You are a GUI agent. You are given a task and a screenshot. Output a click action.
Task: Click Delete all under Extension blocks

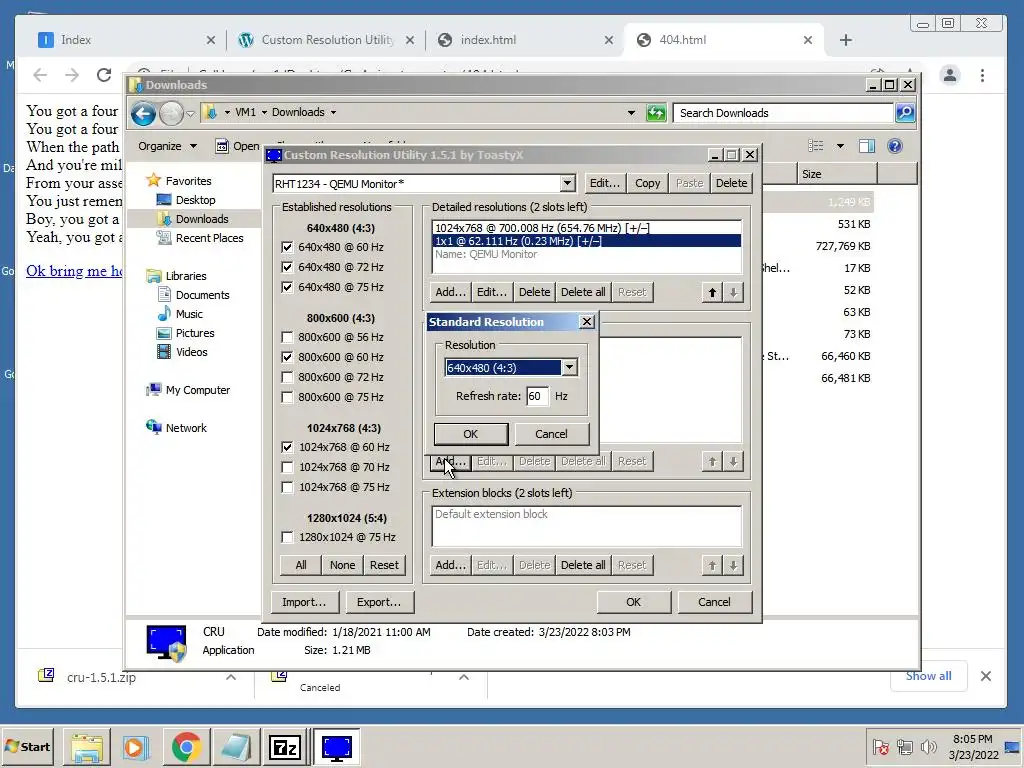pos(583,565)
